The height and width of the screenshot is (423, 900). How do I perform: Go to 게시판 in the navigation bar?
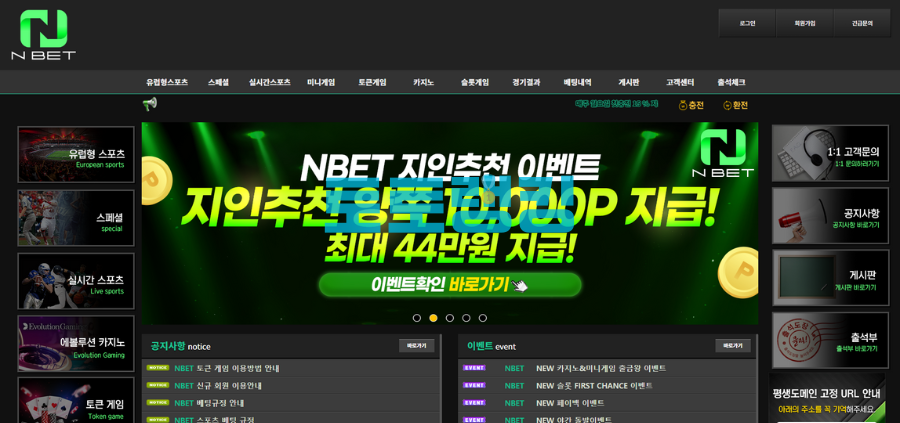pos(629,82)
